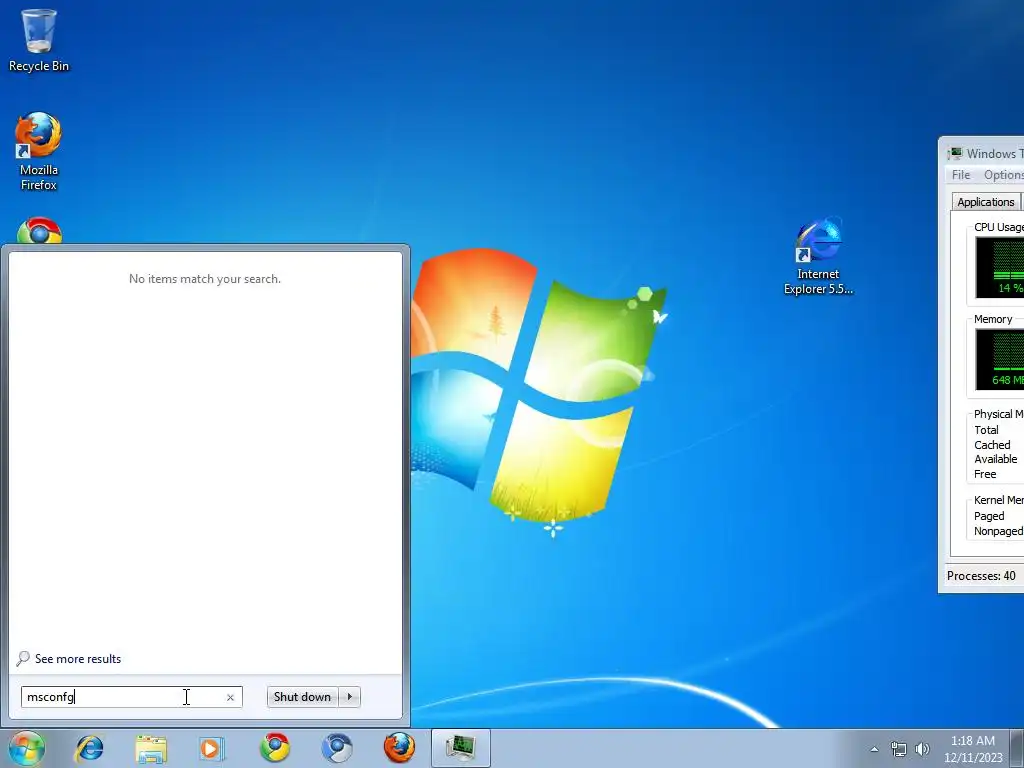Click the CPU Usage graph in Task Manager

[1000, 267]
